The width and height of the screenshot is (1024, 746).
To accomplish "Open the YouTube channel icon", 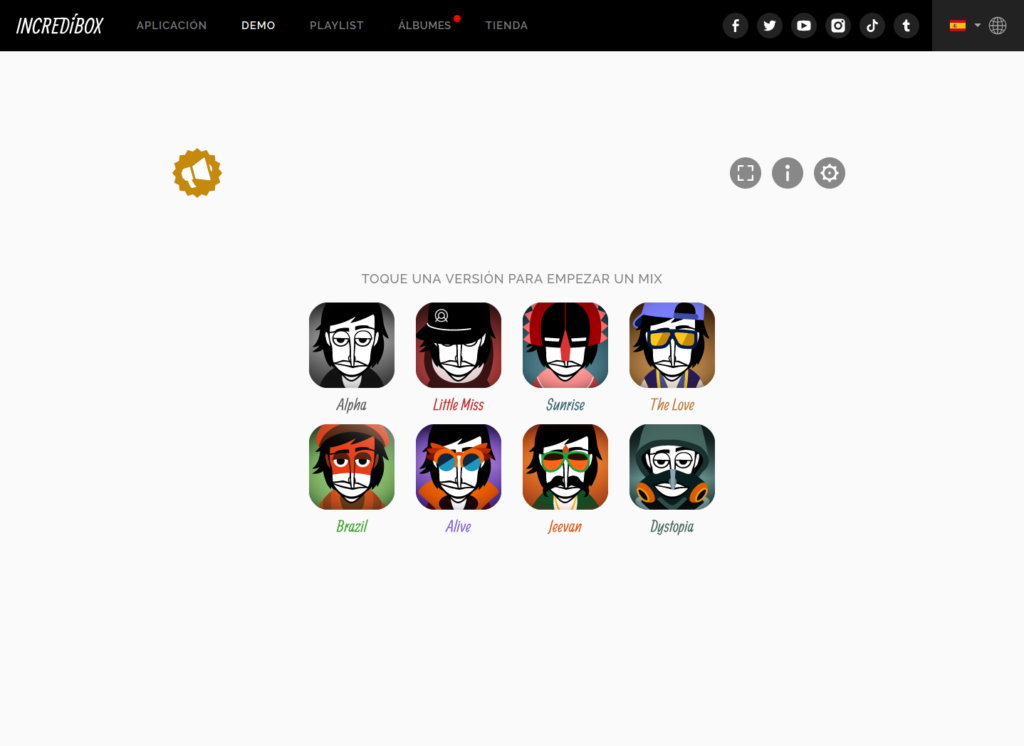I will 804,25.
